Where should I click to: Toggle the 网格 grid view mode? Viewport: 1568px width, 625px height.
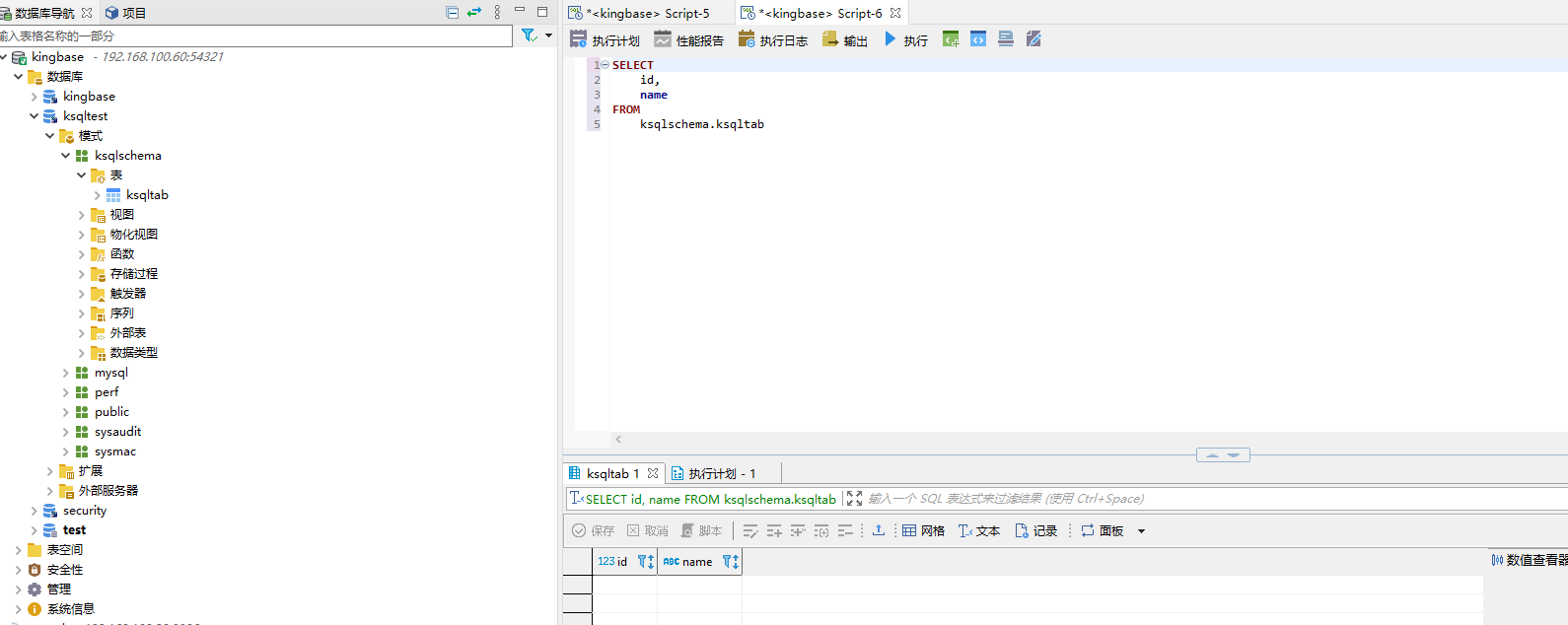click(923, 530)
